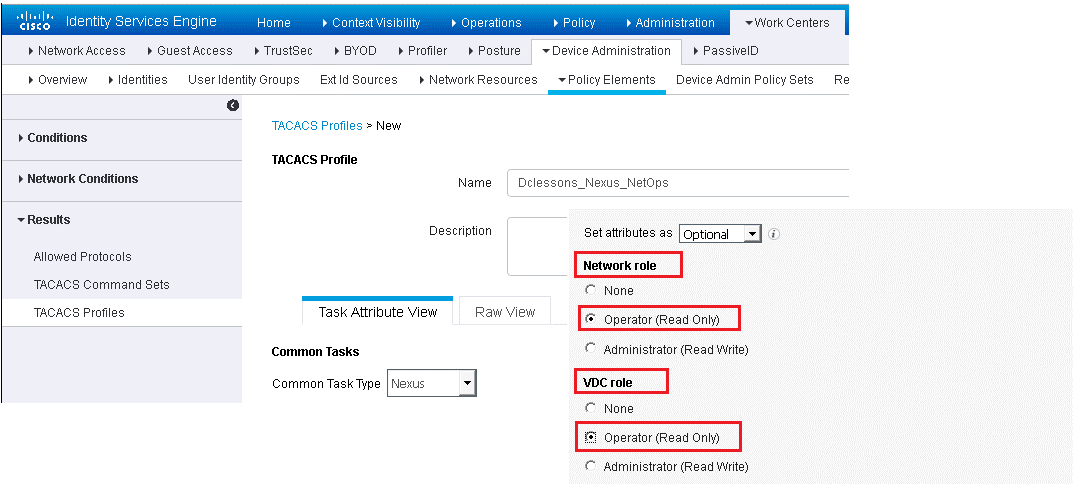The width and height of the screenshot is (1073, 484).
Task: Click the Cisco logo
Action: [x=34, y=22]
